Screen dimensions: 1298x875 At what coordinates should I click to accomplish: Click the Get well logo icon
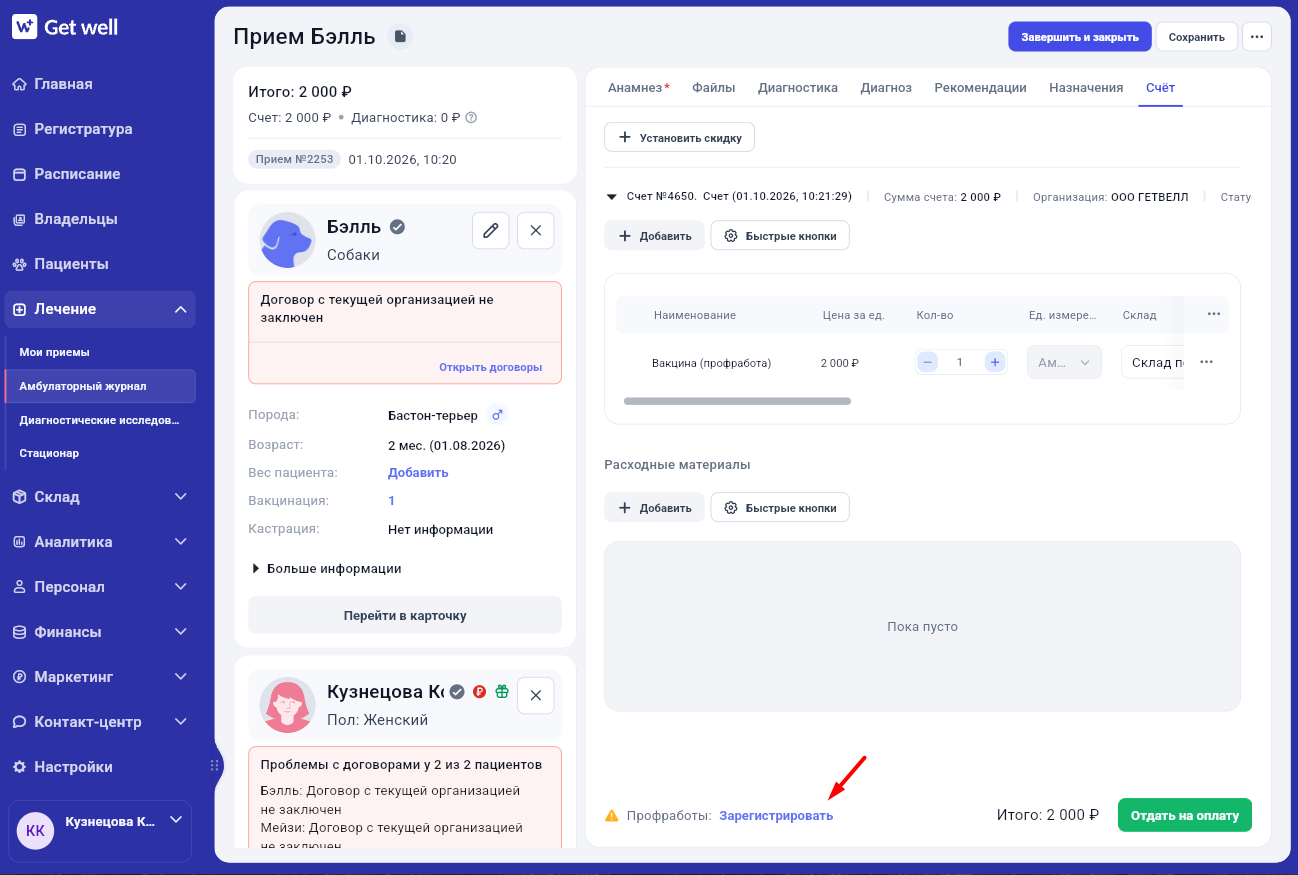pyautogui.click(x=24, y=27)
